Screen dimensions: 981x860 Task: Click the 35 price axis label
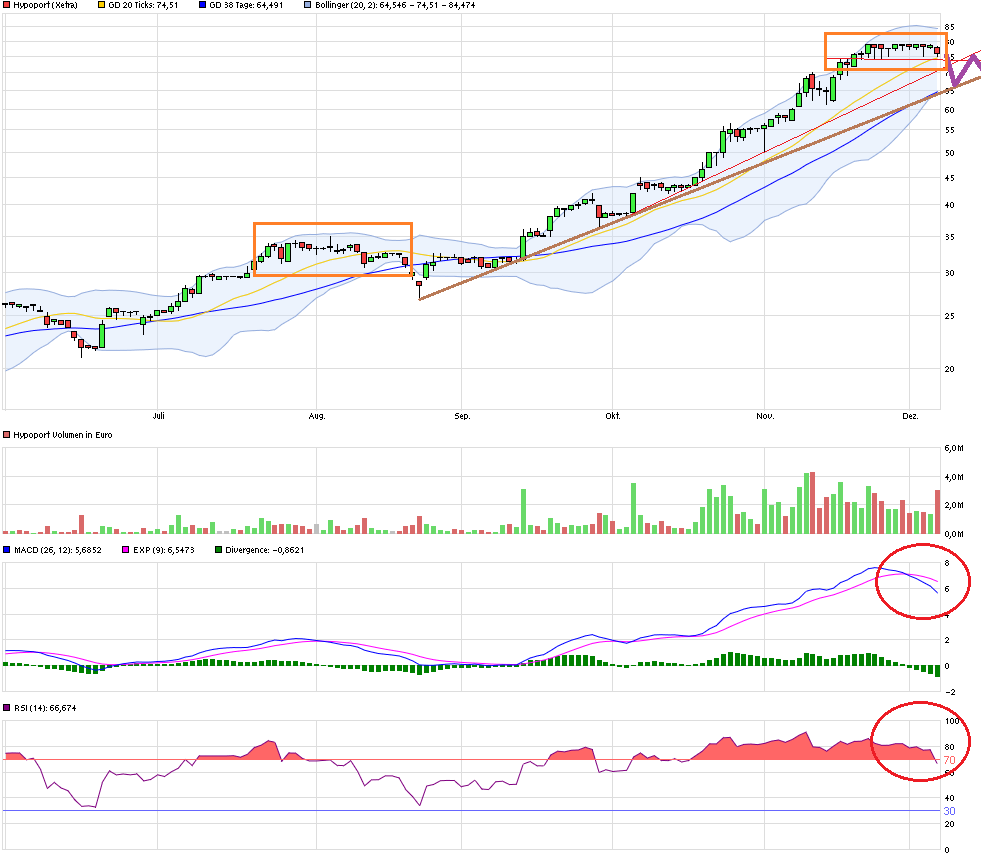coord(950,237)
